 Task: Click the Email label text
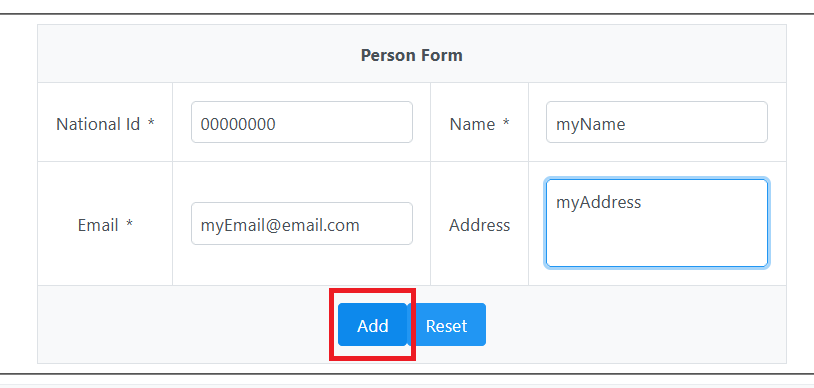(x=98, y=225)
